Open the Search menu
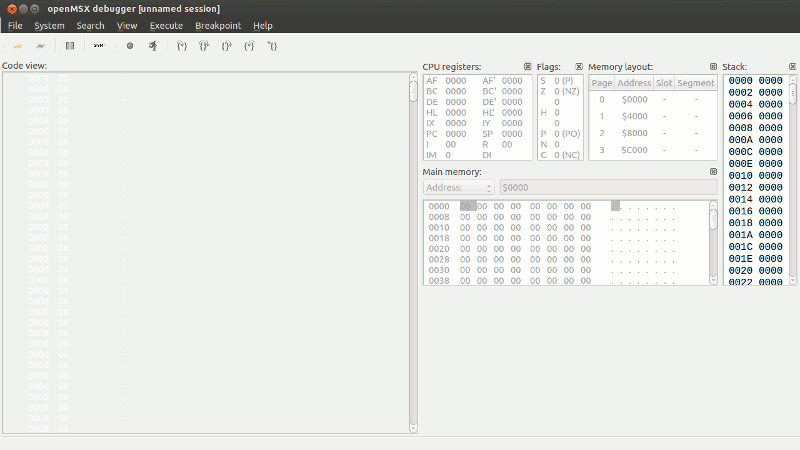Viewport: 800px width, 450px height. [x=90, y=26]
